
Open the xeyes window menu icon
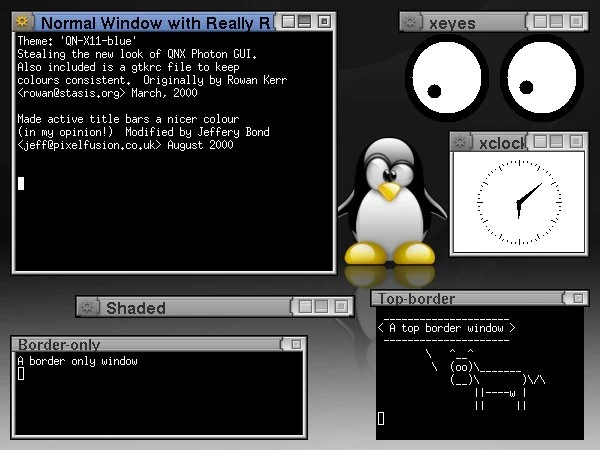(x=410, y=22)
